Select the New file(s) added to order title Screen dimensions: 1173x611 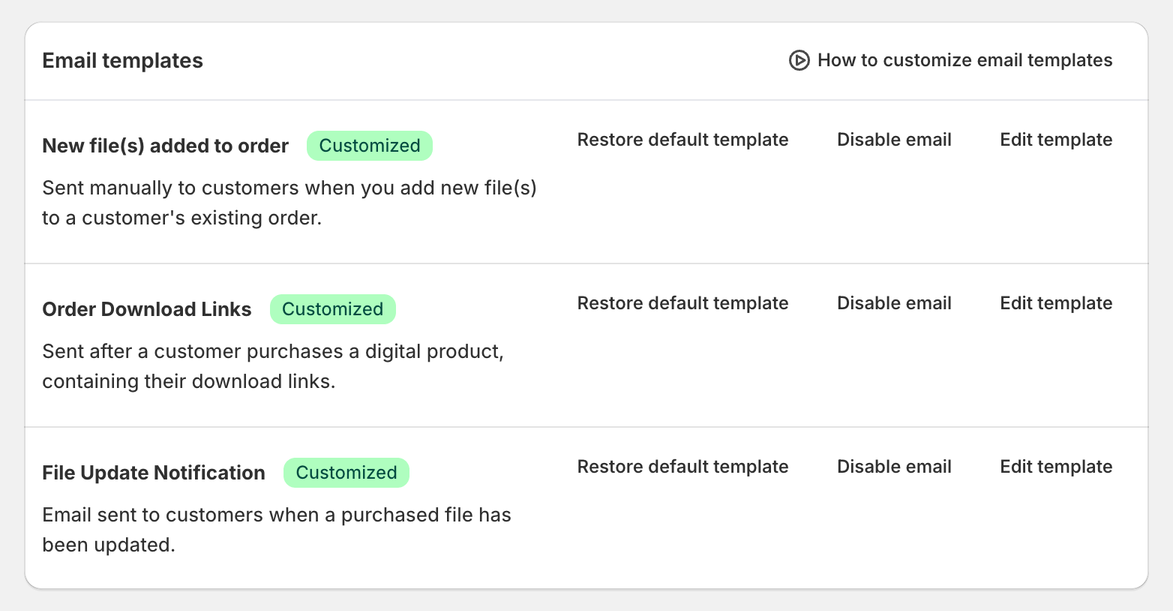(x=165, y=146)
